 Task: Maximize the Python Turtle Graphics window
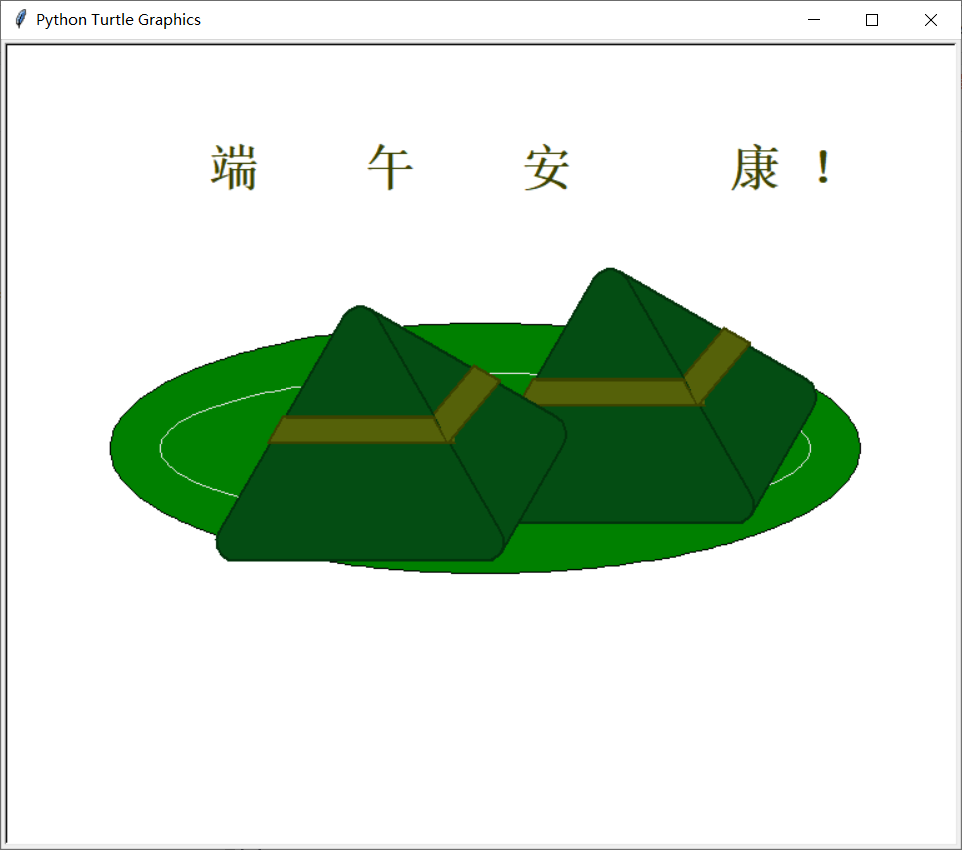(872, 20)
